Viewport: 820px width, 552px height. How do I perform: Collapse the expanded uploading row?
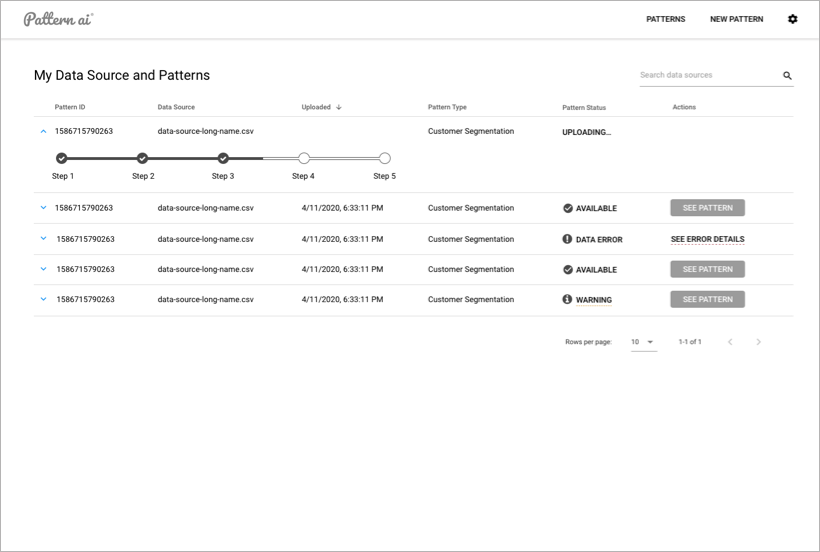click(x=43, y=131)
